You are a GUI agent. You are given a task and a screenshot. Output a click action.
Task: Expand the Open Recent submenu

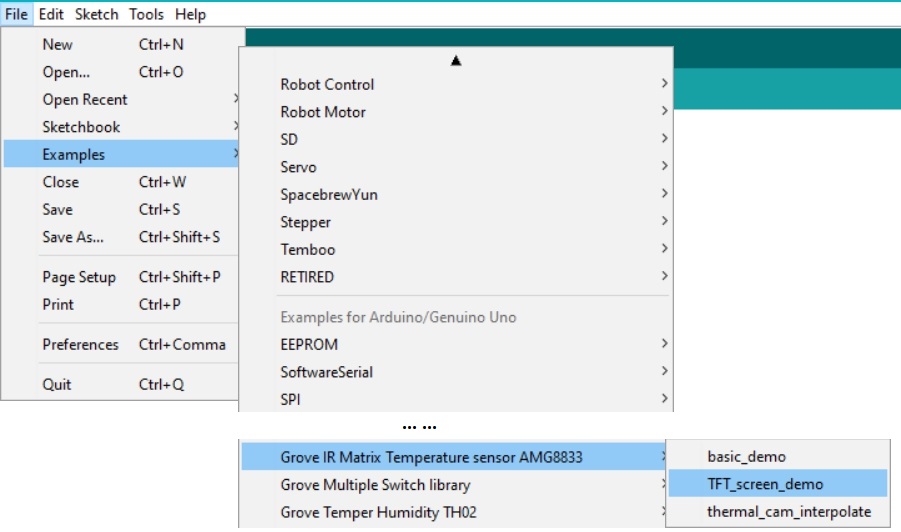pos(121,99)
